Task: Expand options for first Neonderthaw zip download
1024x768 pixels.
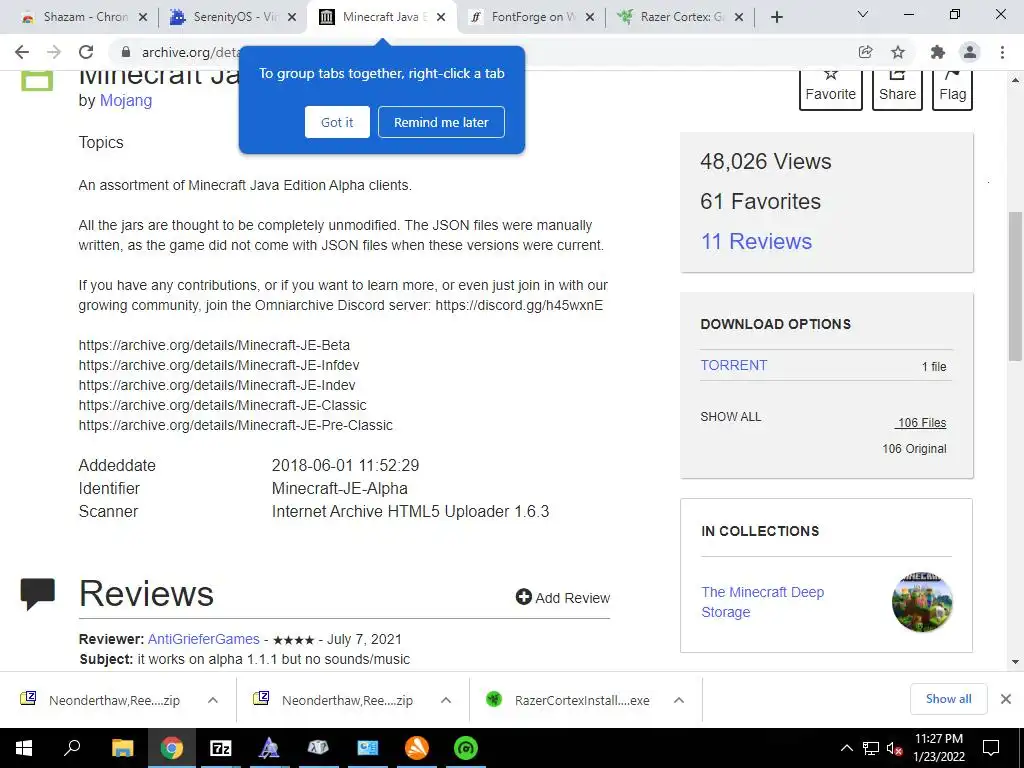Action: [212, 700]
